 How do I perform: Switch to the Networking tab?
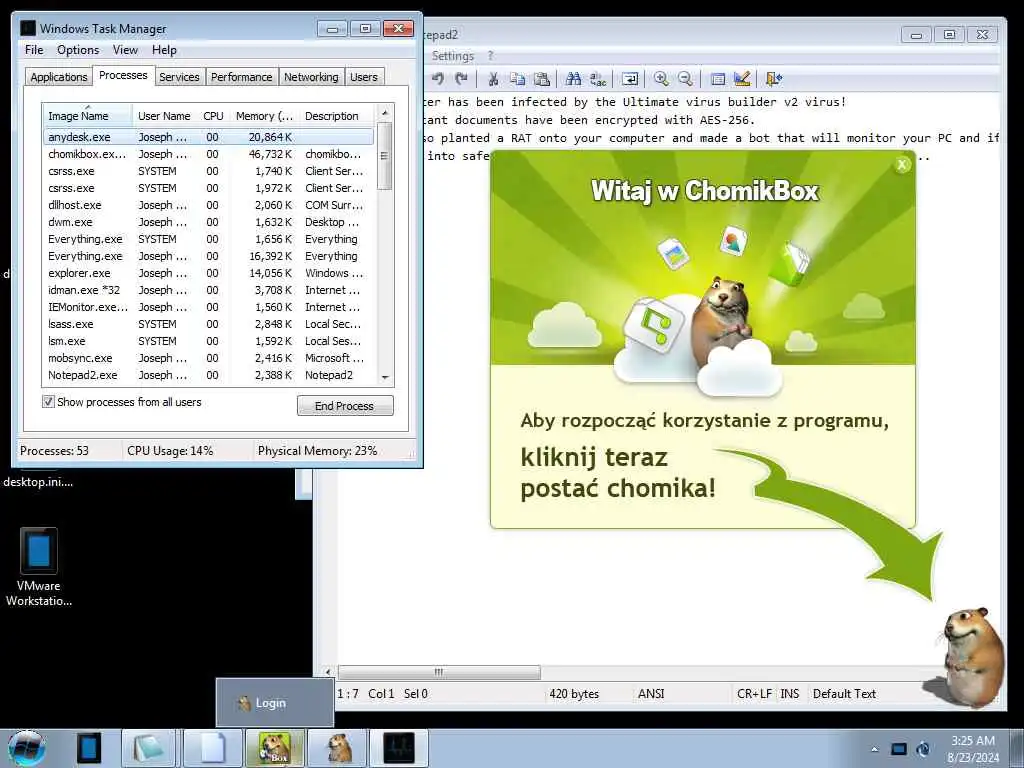tap(311, 77)
